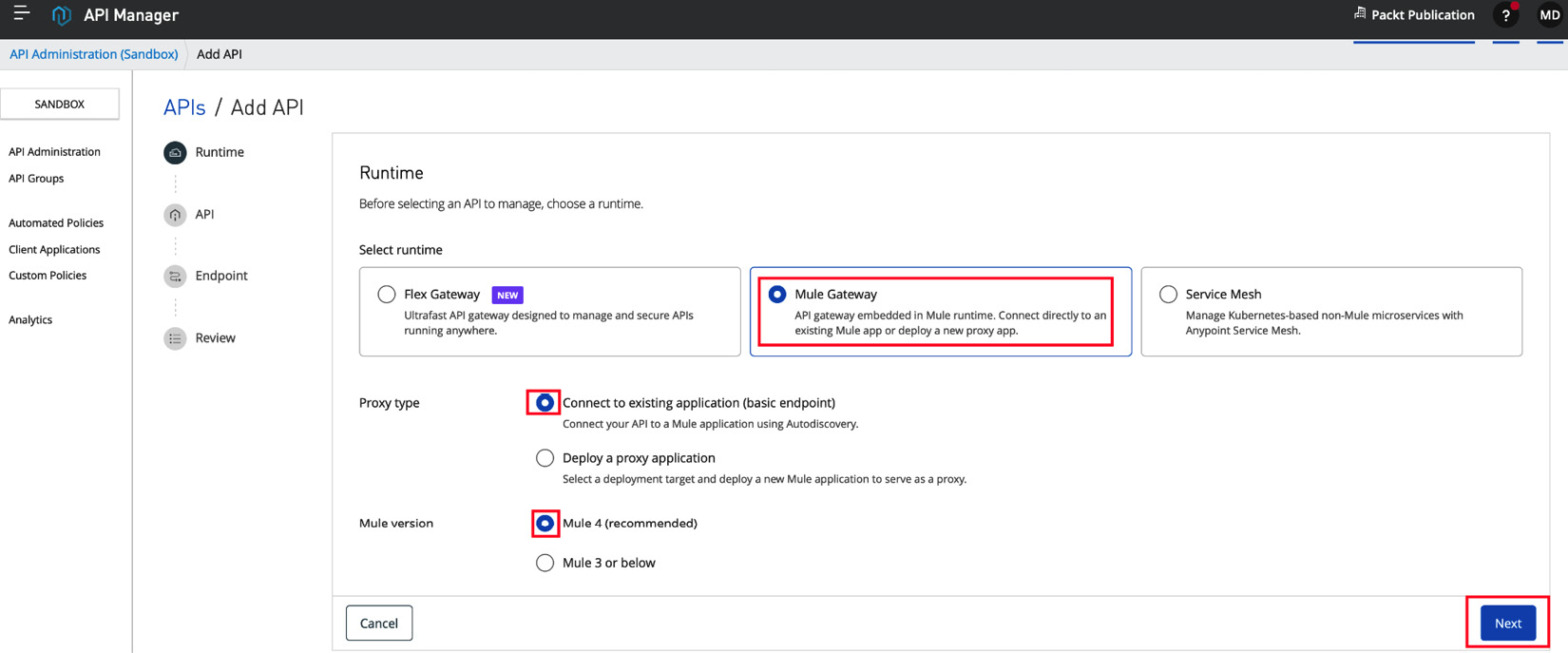Image resolution: width=1568 pixels, height=653 pixels.
Task: Click the Endpoint step icon
Action: (175, 277)
